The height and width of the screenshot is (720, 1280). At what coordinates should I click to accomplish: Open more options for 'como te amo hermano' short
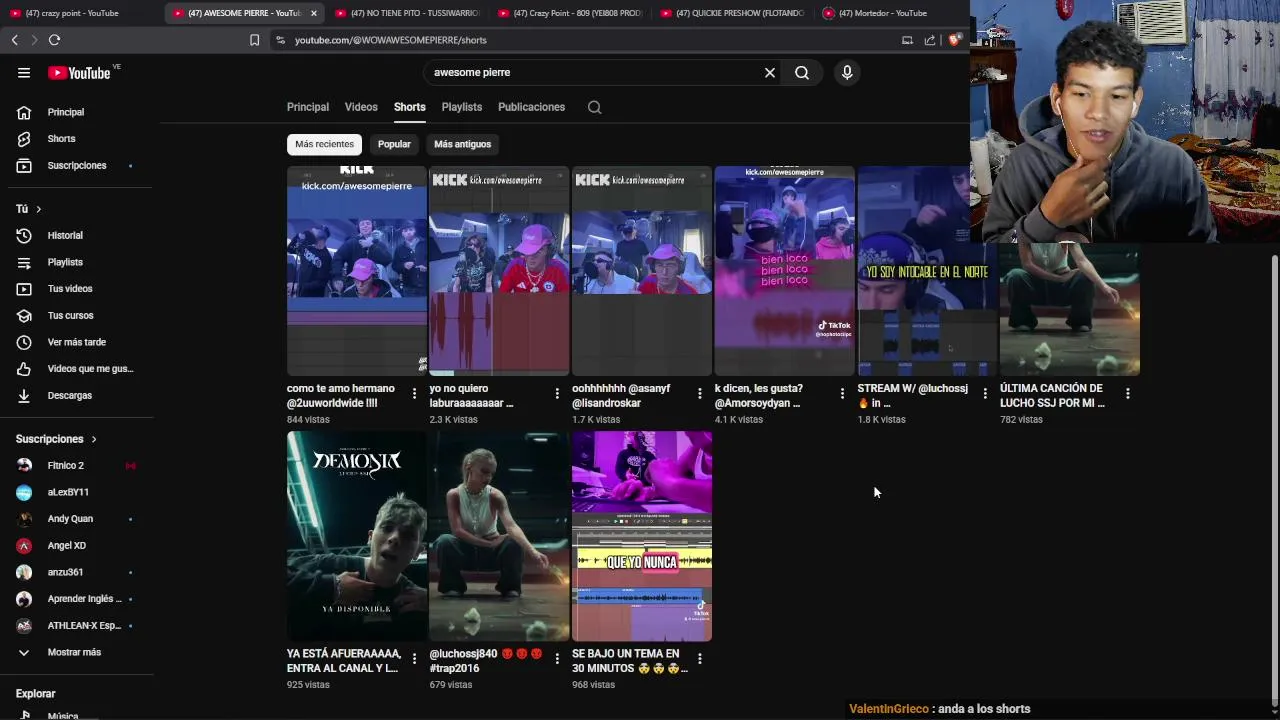[414, 394]
